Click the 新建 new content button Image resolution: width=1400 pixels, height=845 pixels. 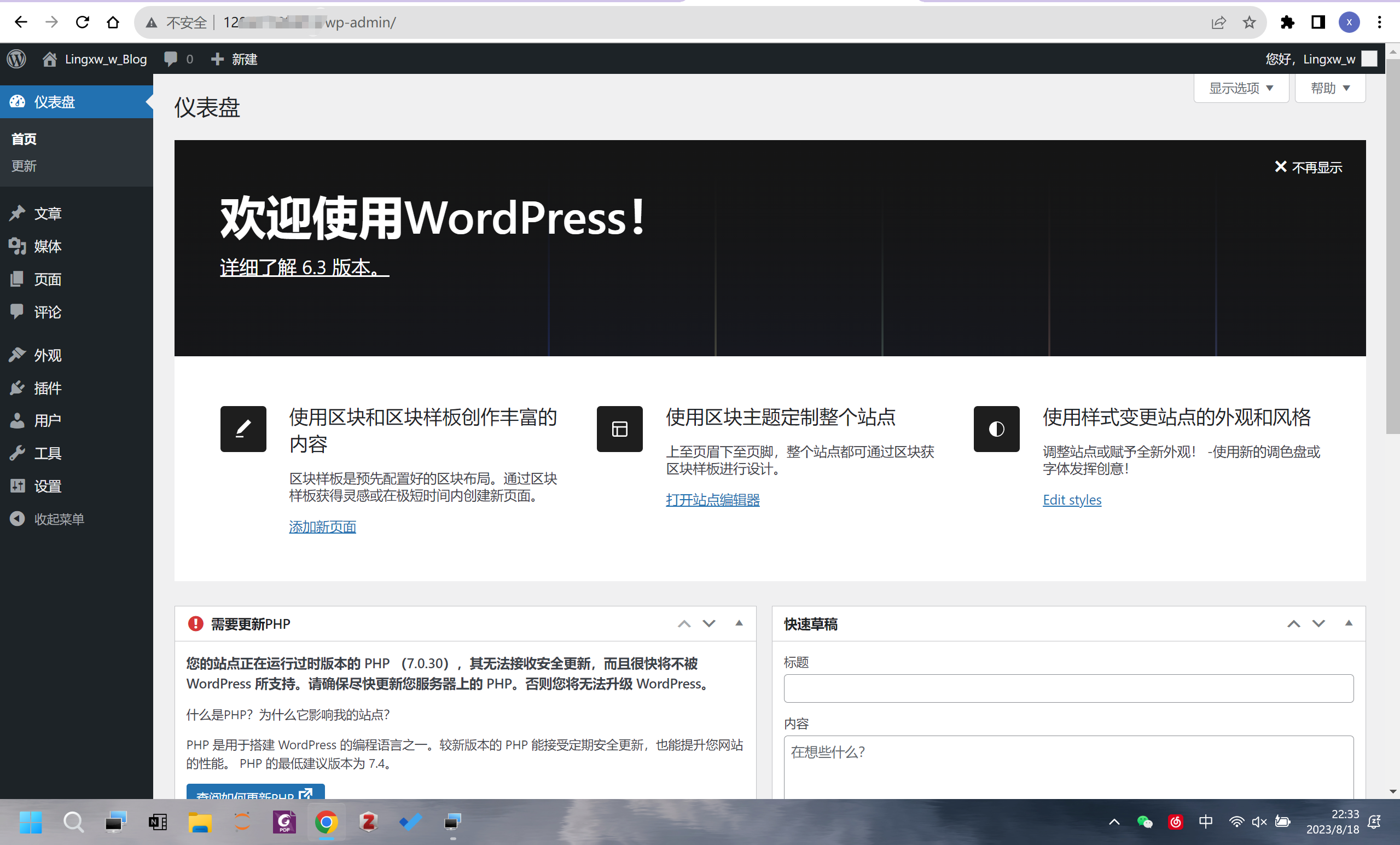tap(234, 59)
